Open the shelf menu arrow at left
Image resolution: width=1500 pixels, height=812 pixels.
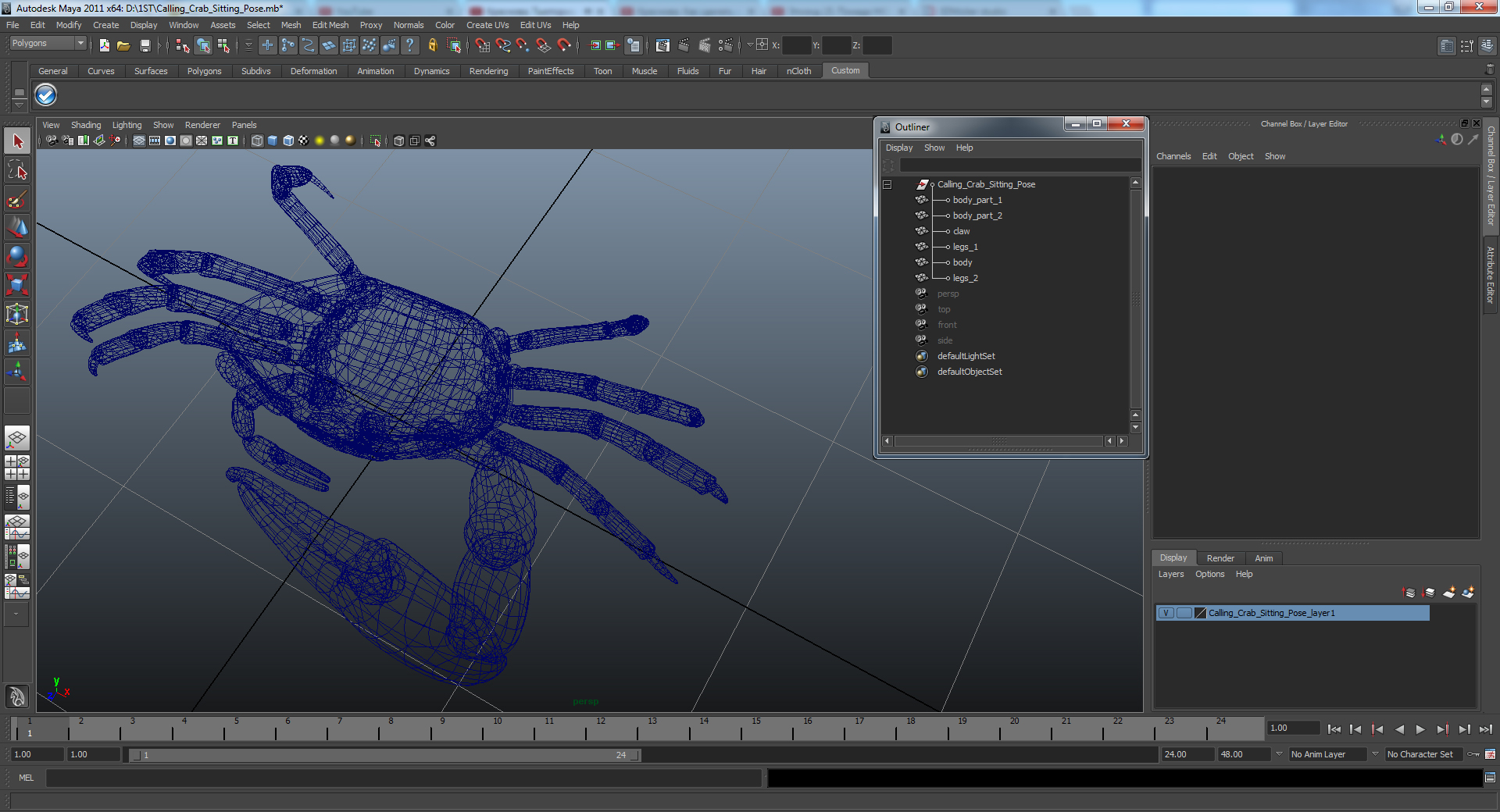[x=19, y=104]
